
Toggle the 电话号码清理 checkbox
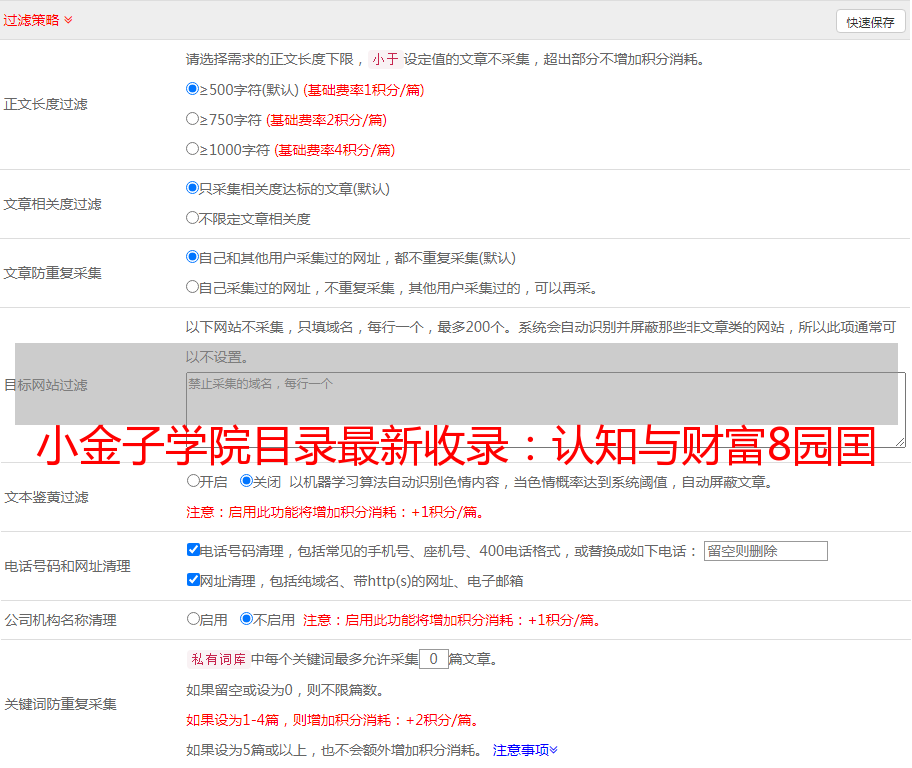pyautogui.click(x=194, y=550)
